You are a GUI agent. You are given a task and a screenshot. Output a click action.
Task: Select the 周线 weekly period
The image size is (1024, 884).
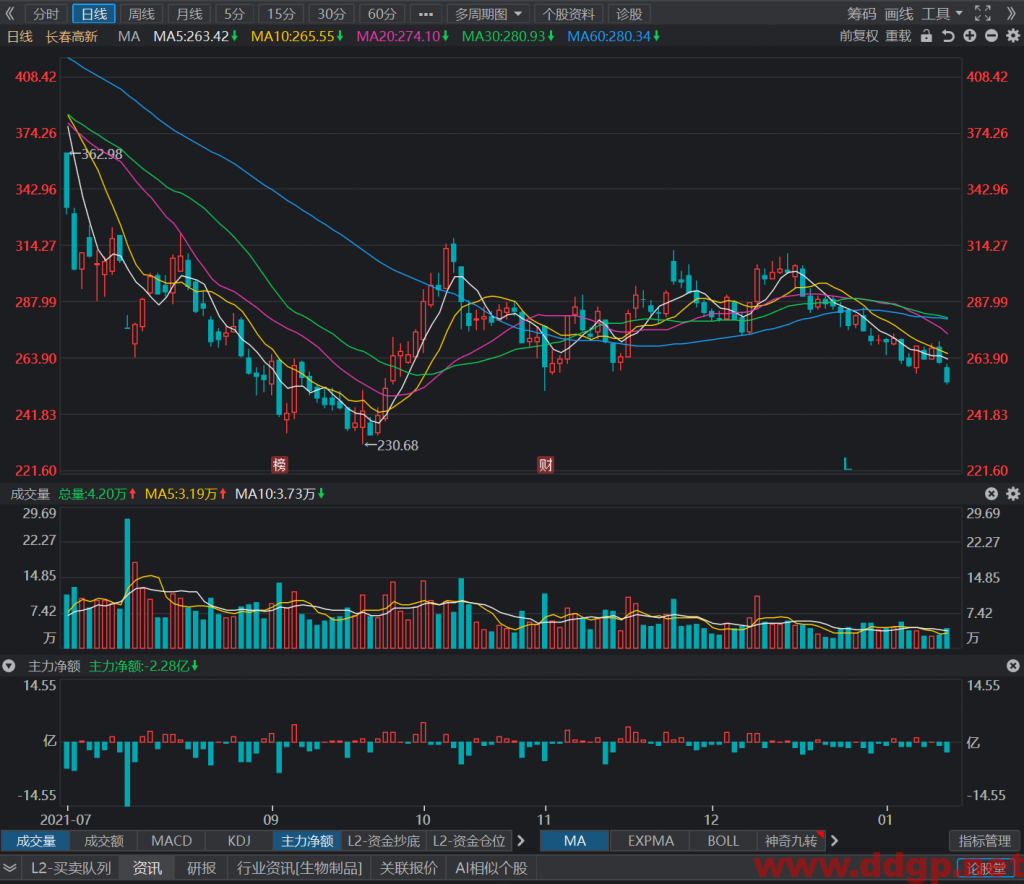coord(141,14)
